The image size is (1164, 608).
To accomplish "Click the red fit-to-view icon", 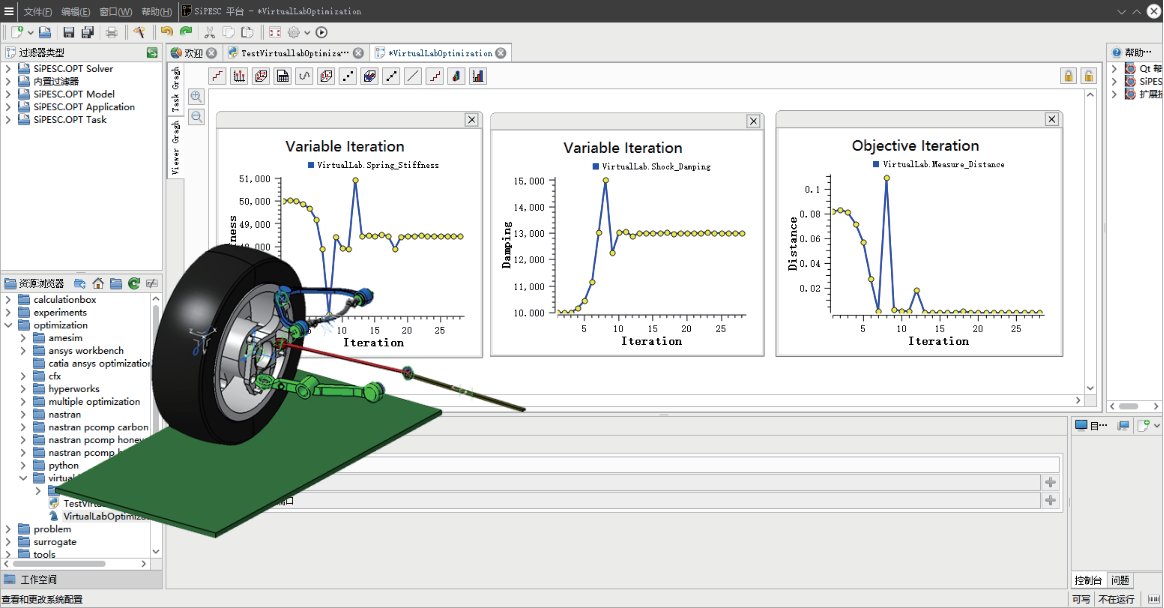I will (x=275, y=32).
